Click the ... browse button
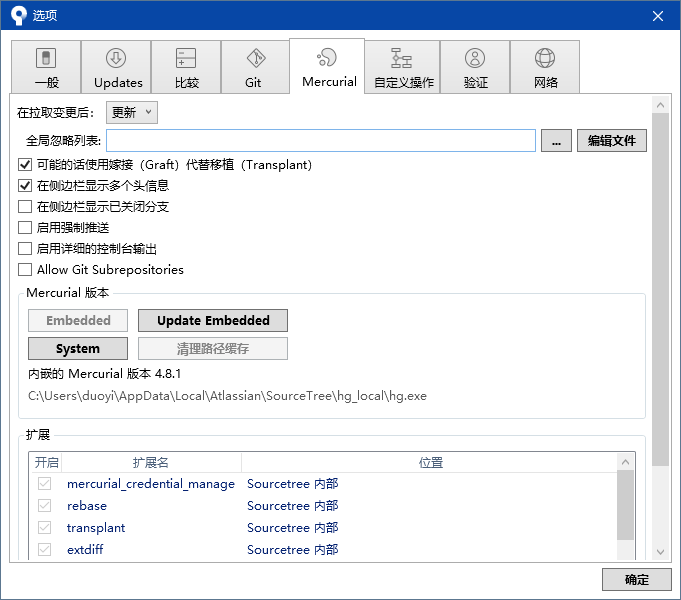Image resolution: width=681 pixels, height=600 pixels. tap(556, 140)
